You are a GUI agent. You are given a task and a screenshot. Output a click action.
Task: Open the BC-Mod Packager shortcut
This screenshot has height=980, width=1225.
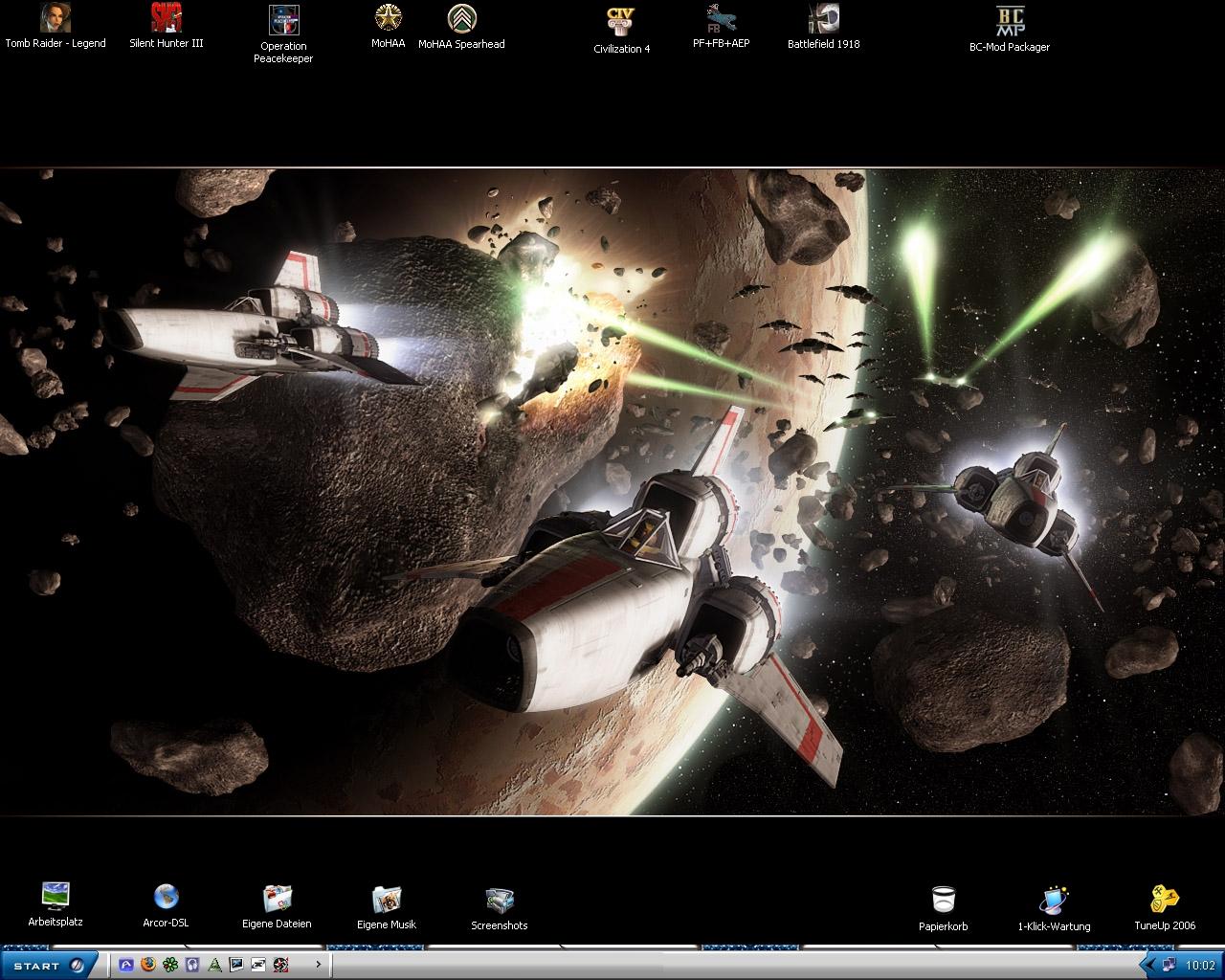point(1010,29)
